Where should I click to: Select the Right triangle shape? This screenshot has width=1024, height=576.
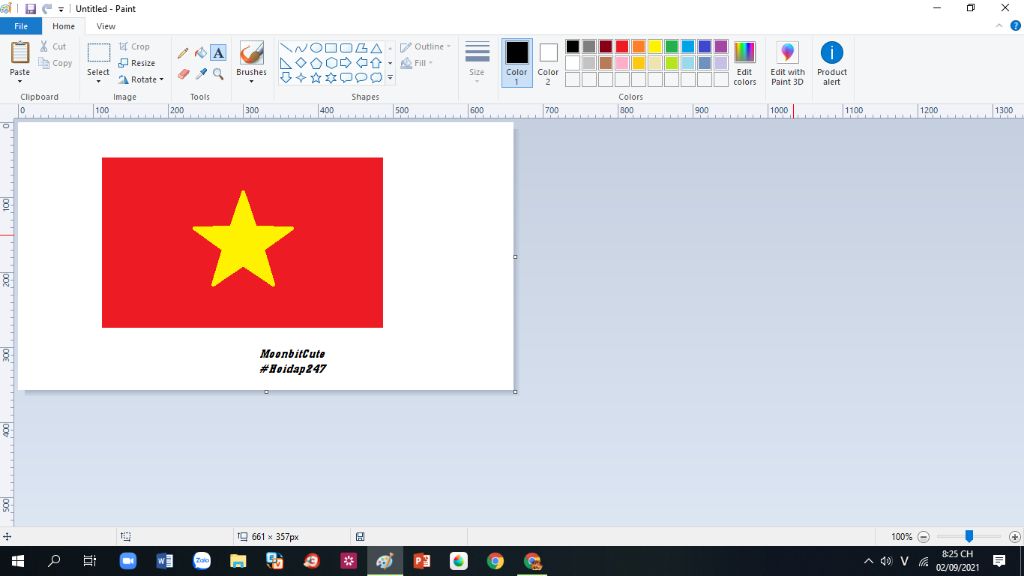pos(285,63)
